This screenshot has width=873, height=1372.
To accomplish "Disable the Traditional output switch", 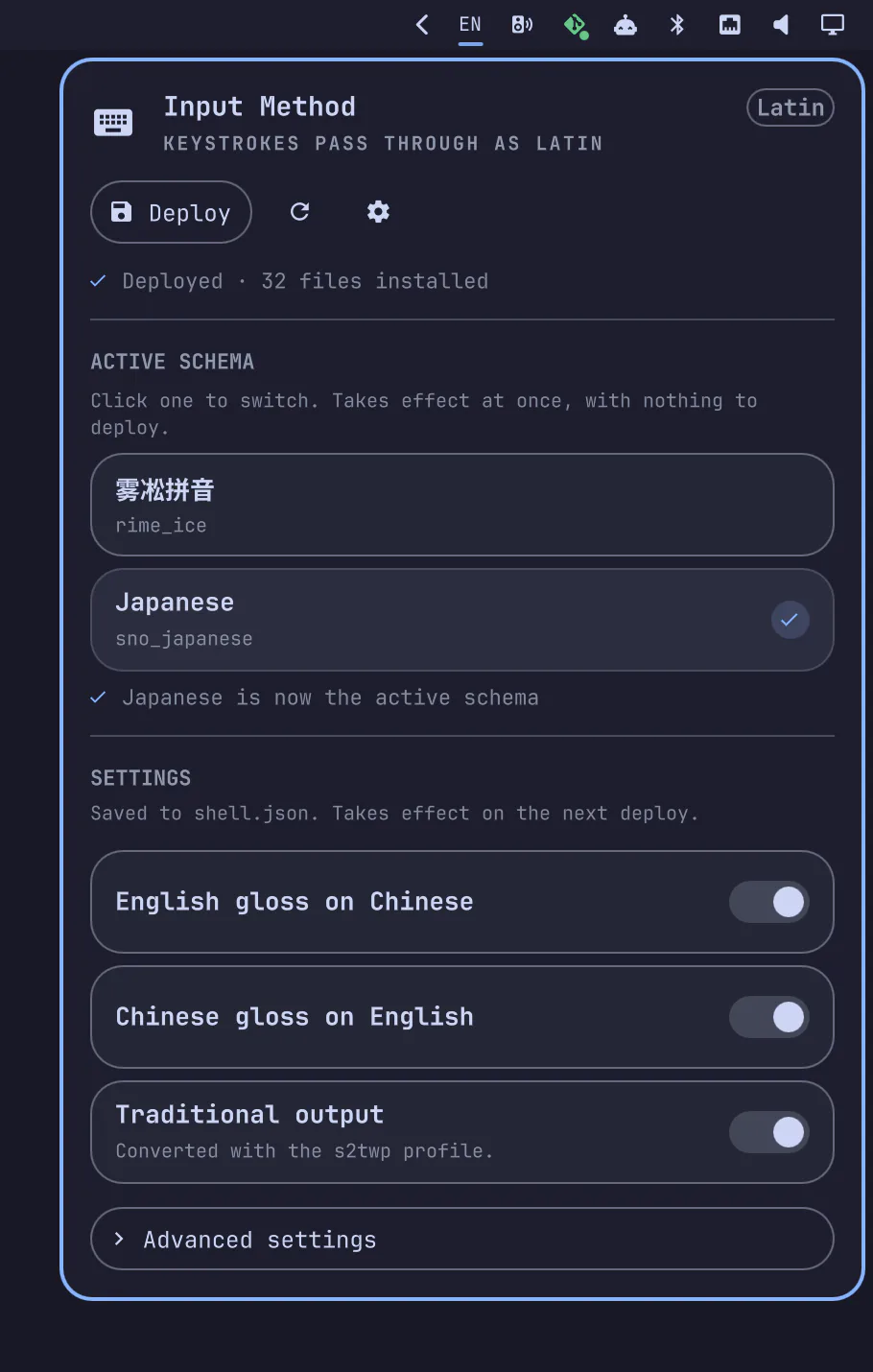I will pyautogui.click(x=769, y=1132).
